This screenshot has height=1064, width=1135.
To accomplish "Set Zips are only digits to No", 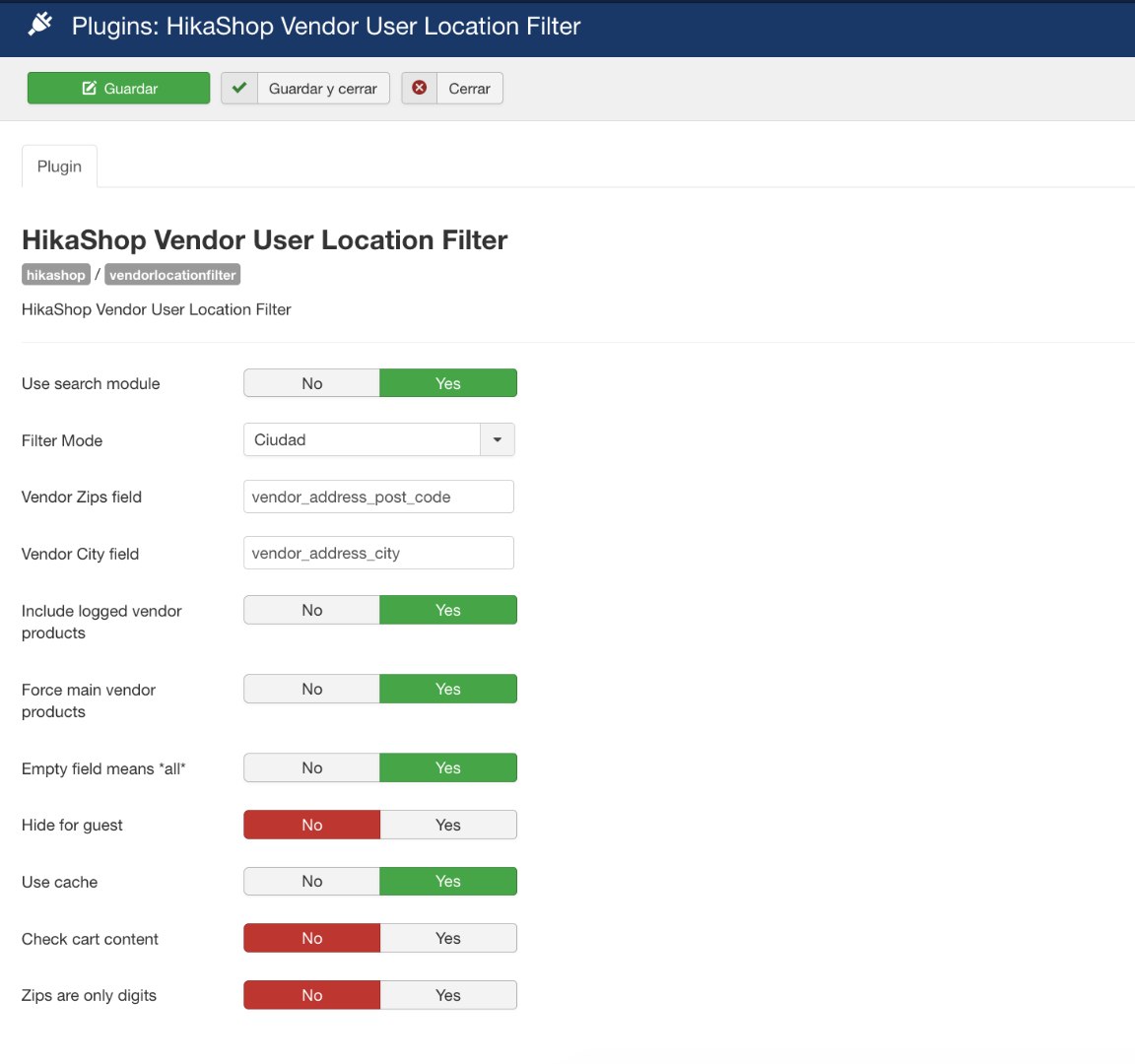I will pyautogui.click(x=312, y=995).
